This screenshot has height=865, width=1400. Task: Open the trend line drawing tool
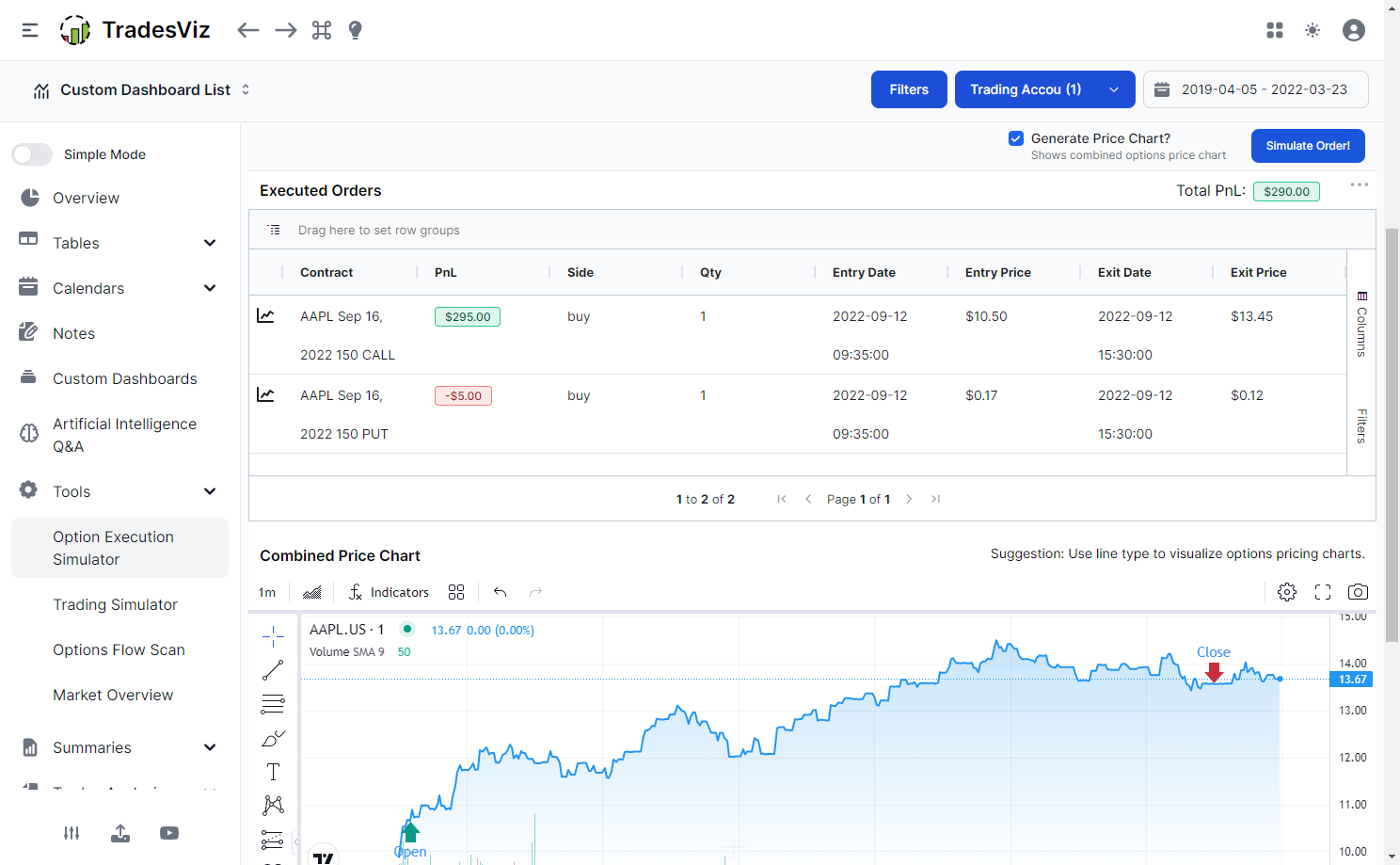pyautogui.click(x=273, y=670)
